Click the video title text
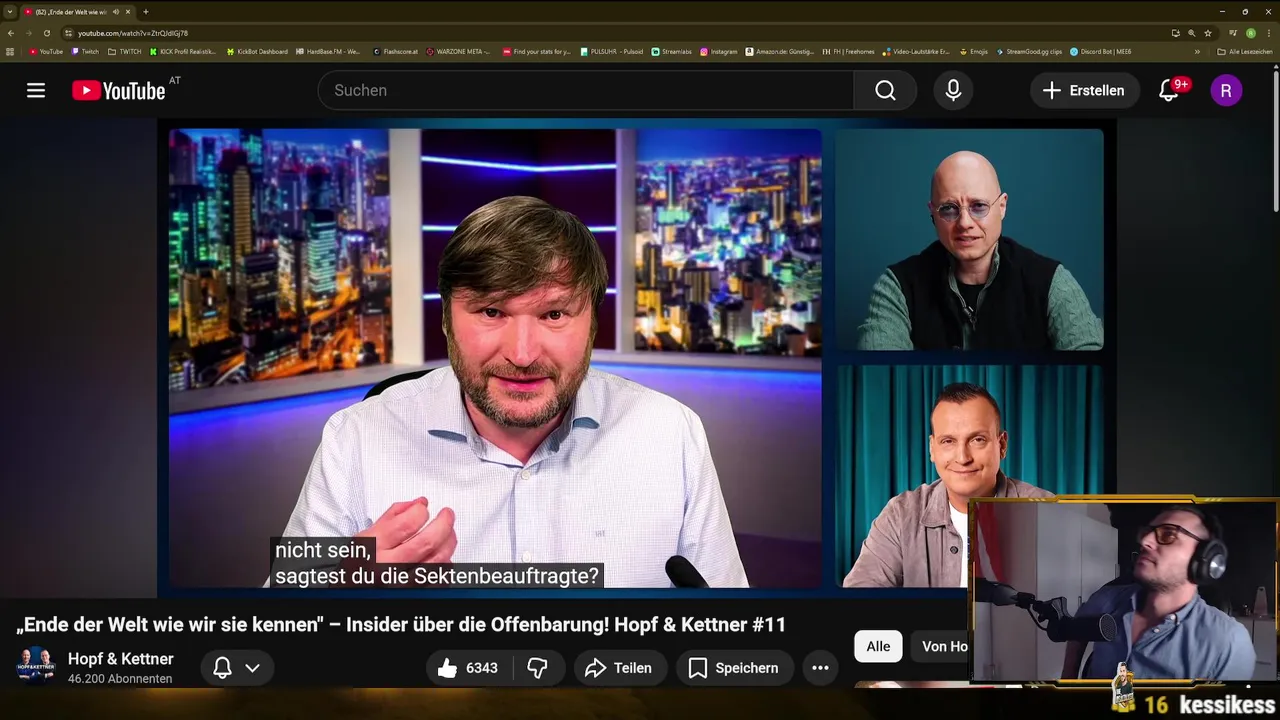Image resolution: width=1280 pixels, height=720 pixels. [x=401, y=625]
